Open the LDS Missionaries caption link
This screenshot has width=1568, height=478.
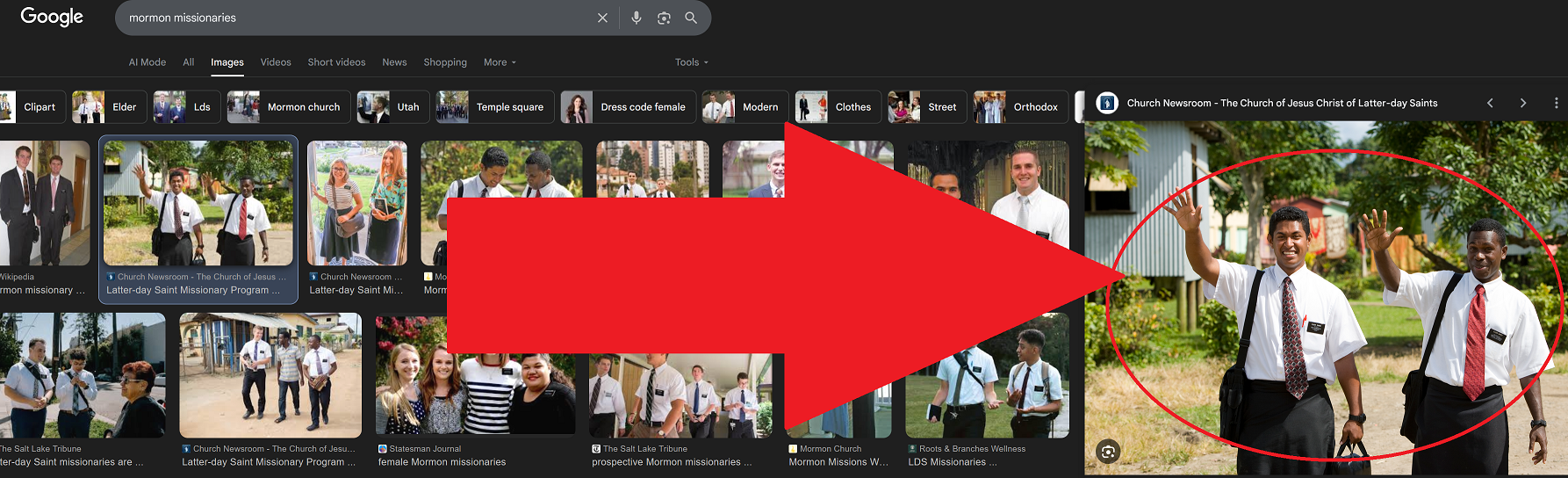coord(953,462)
